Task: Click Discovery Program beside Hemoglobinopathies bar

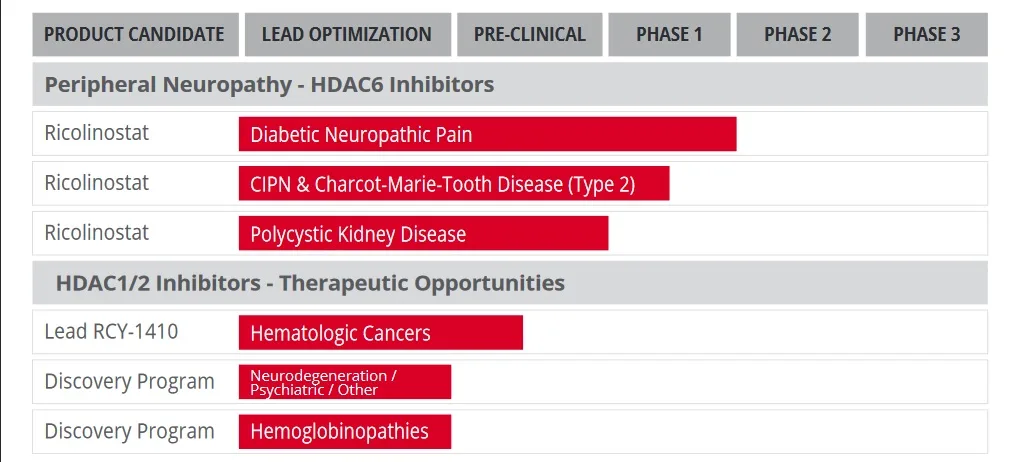Action: [x=129, y=432]
